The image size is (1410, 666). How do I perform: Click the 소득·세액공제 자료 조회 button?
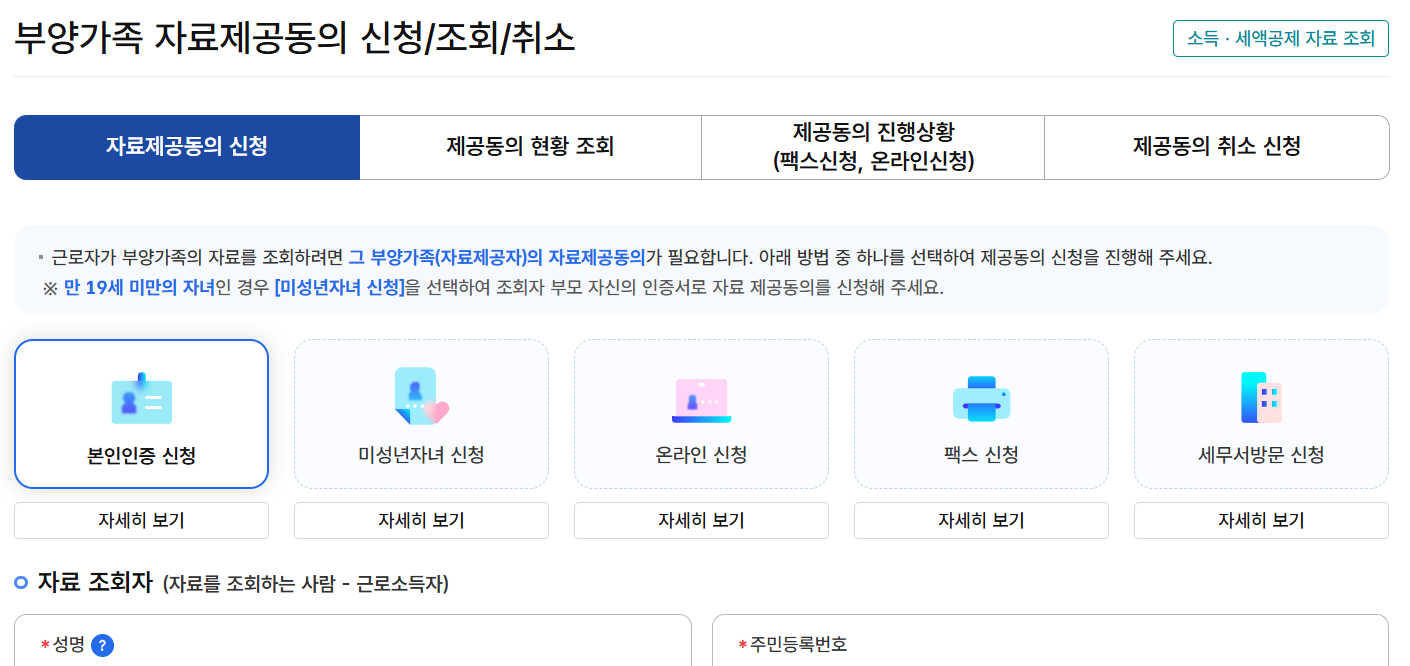[x=1281, y=38]
